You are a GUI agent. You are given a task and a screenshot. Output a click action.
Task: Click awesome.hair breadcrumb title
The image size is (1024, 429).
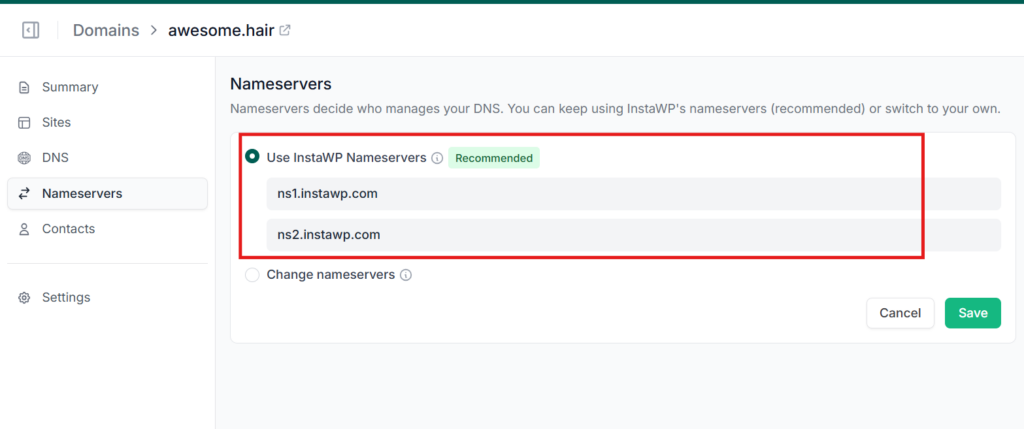coord(221,30)
